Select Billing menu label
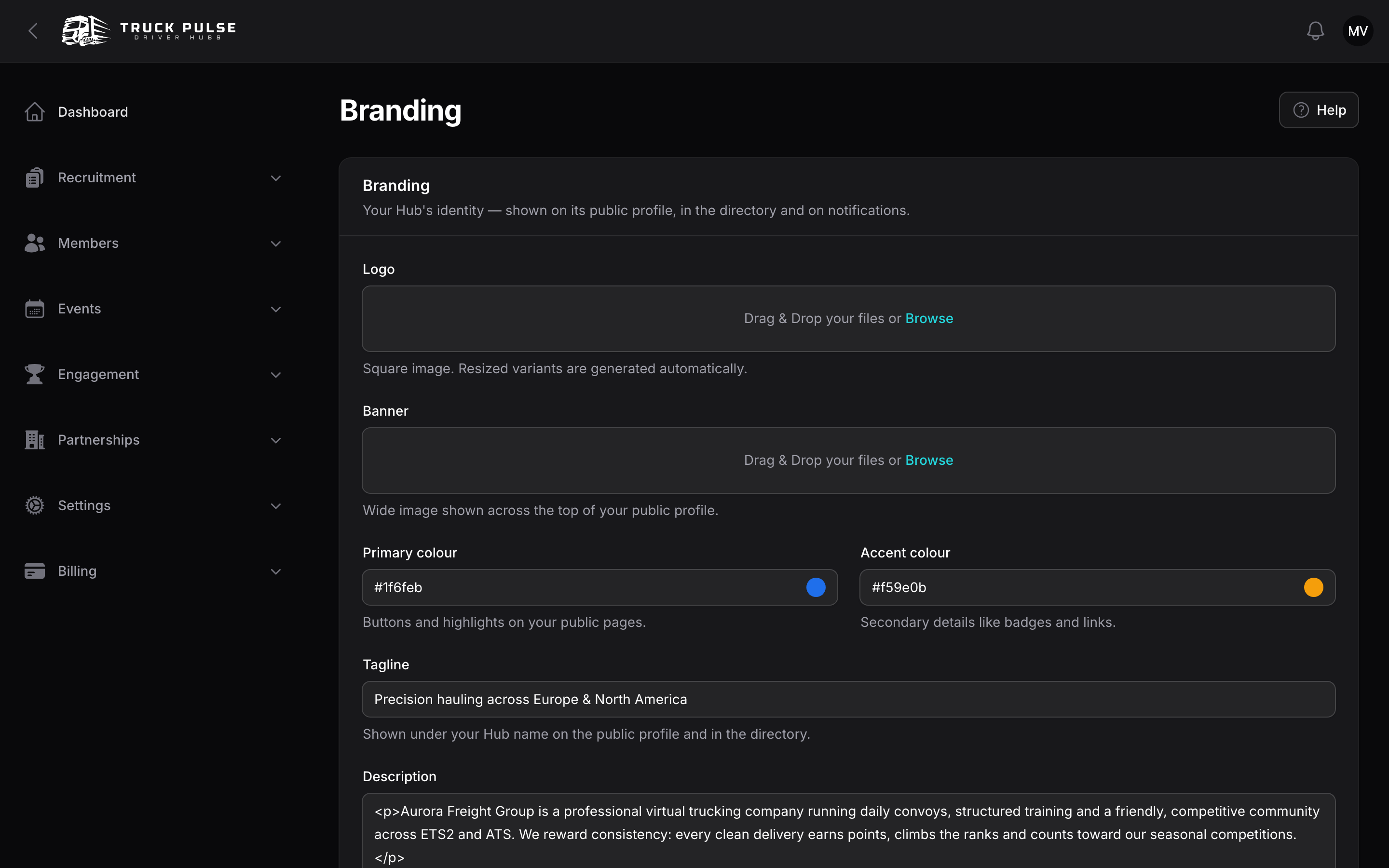Viewport: 1389px width, 868px height. point(77,571)
